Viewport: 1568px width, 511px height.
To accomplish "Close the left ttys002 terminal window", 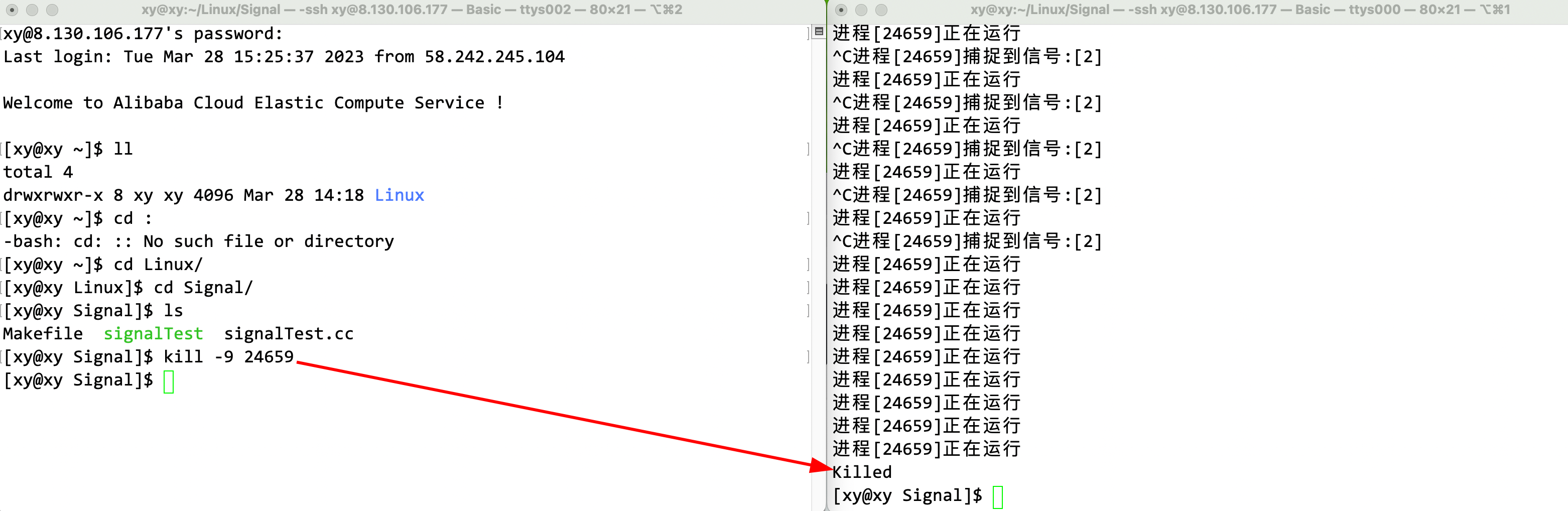I will pyautogui.click(x=12, y=10).
